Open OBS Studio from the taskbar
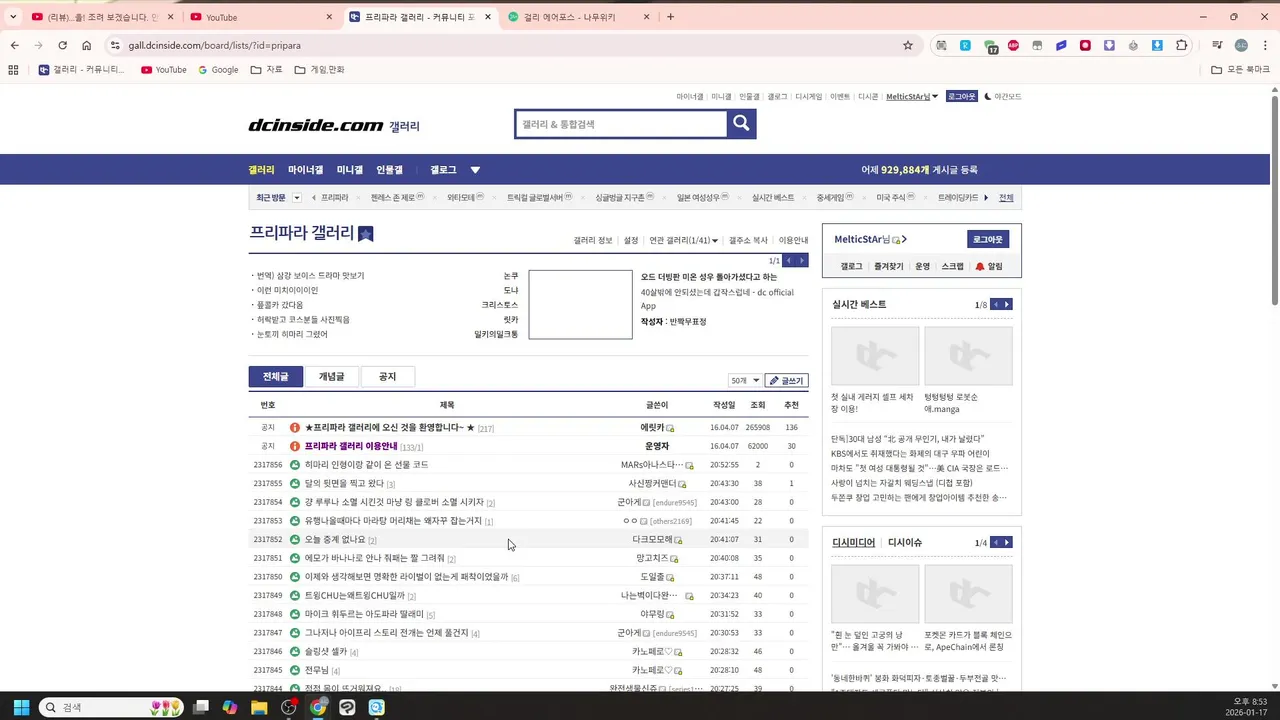1280x720 pixels. 289,707
